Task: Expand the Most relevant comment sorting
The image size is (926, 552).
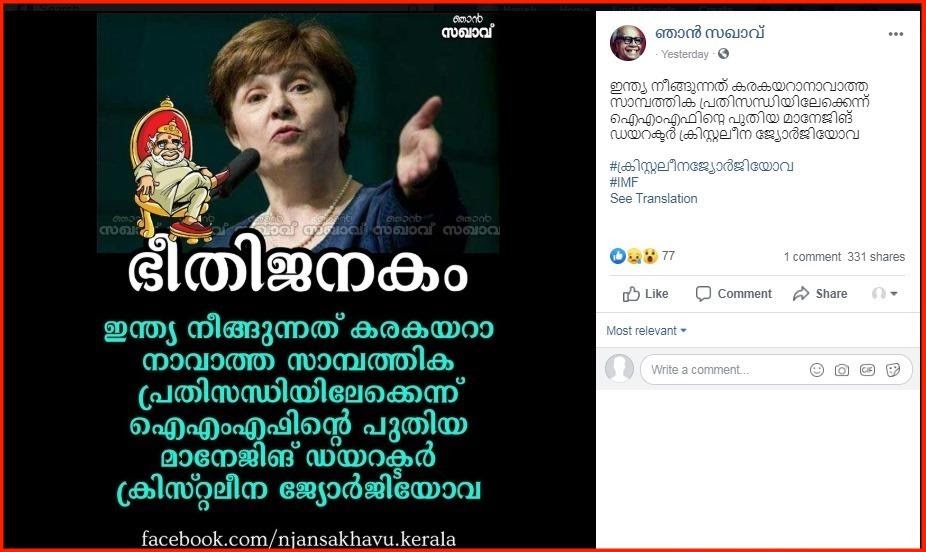Action: coord(646,331)
